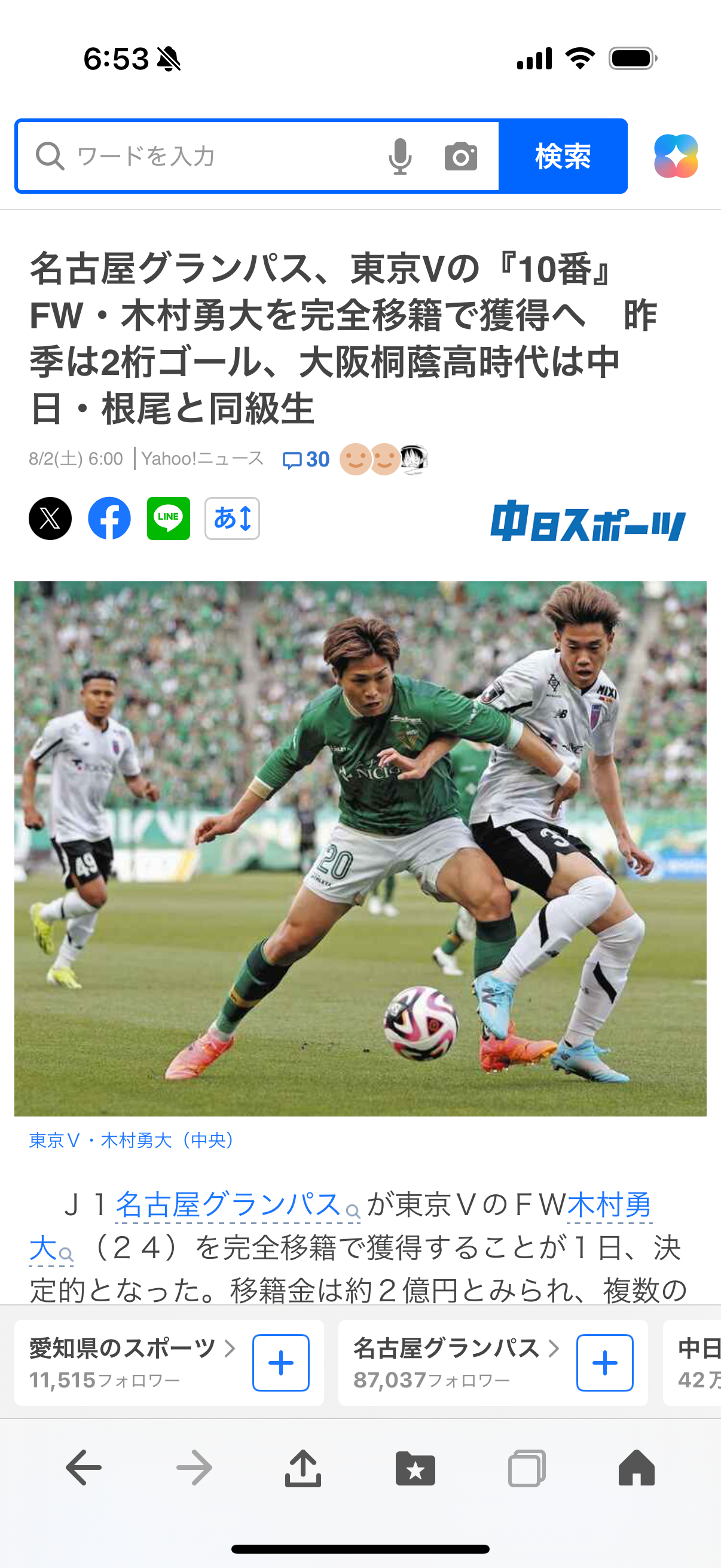Follow 愛知県のスポーツ with plus button
This screenshot has width=721, height=1568.
pyautogui.click(x=280, y=1363)
